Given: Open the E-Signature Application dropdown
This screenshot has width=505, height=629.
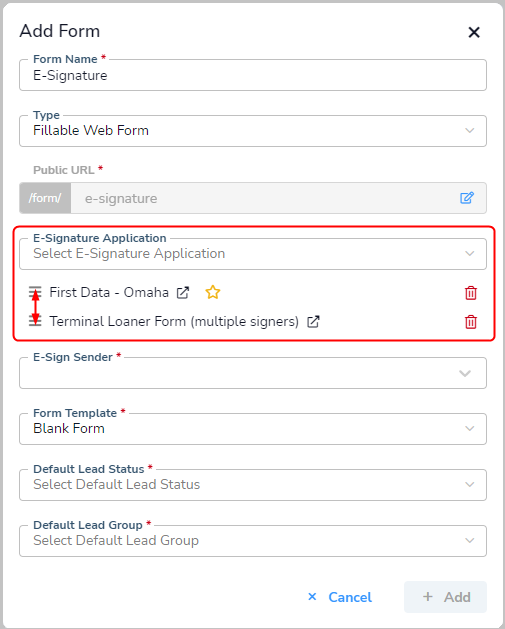Looking at the screenshot, I should click(x=253, y=254).
